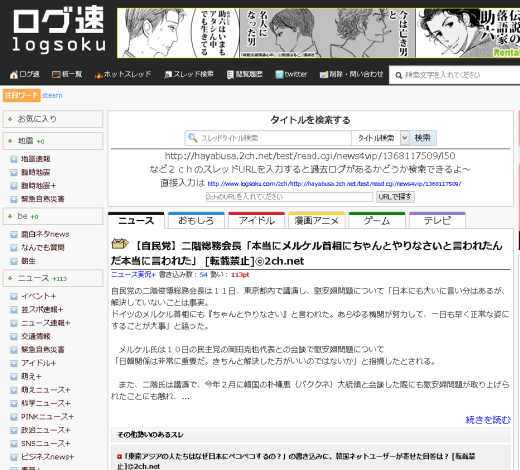Click the red icon by 東南アジア thread
520x470 pixels.
[119, 456]
